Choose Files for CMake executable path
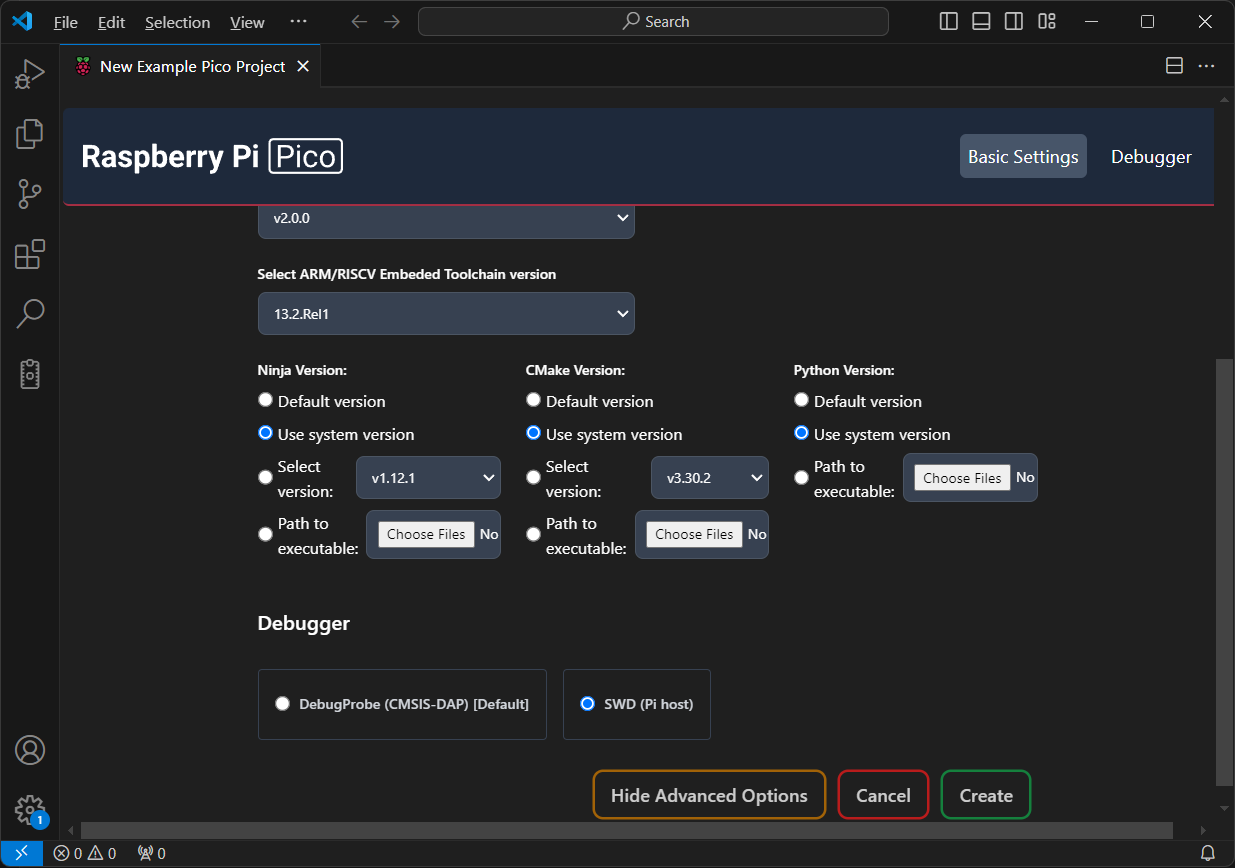 [694, 534]
